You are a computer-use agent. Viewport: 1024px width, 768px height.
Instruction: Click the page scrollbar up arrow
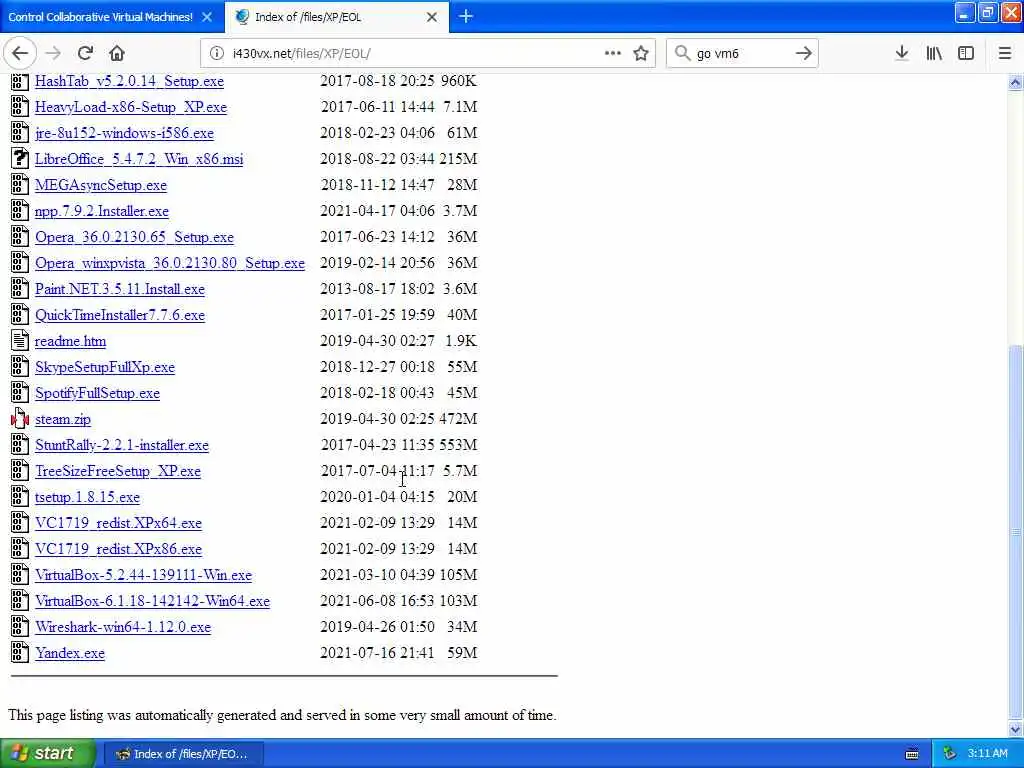pos(1015,82)
